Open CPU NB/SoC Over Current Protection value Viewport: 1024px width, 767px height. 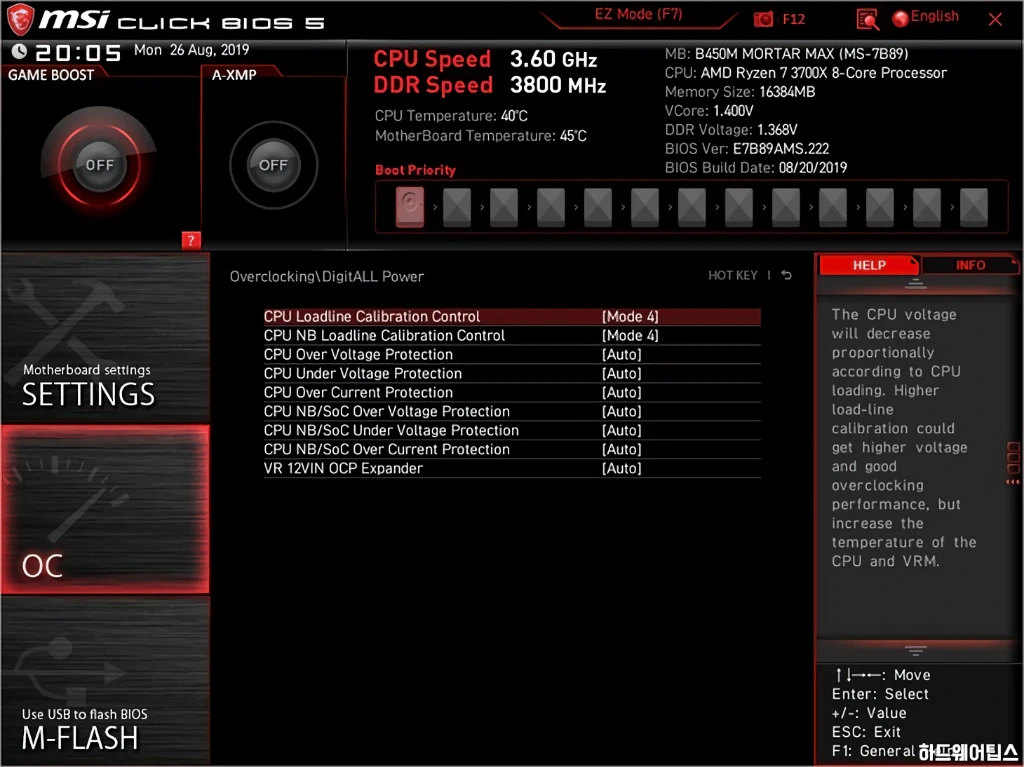click(622, 449)
